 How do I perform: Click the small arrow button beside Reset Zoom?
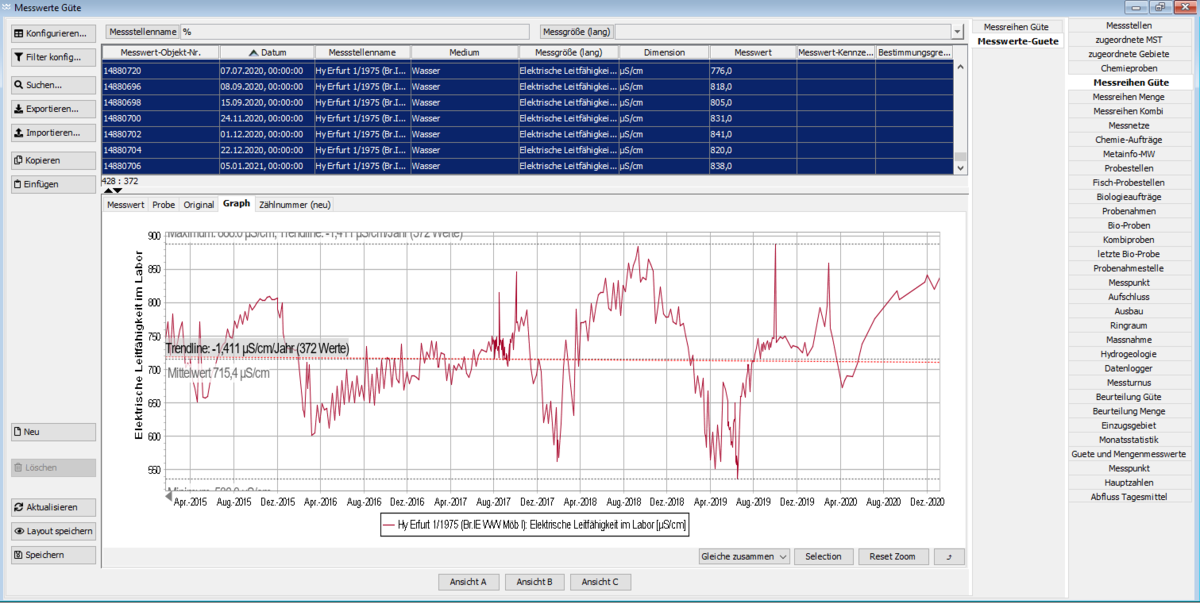(949, 556)
